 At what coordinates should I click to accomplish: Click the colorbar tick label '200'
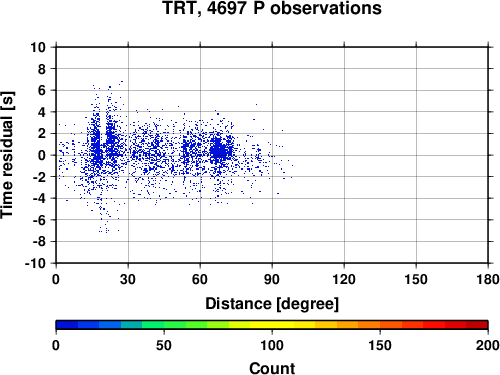click(x=488, y=345)
